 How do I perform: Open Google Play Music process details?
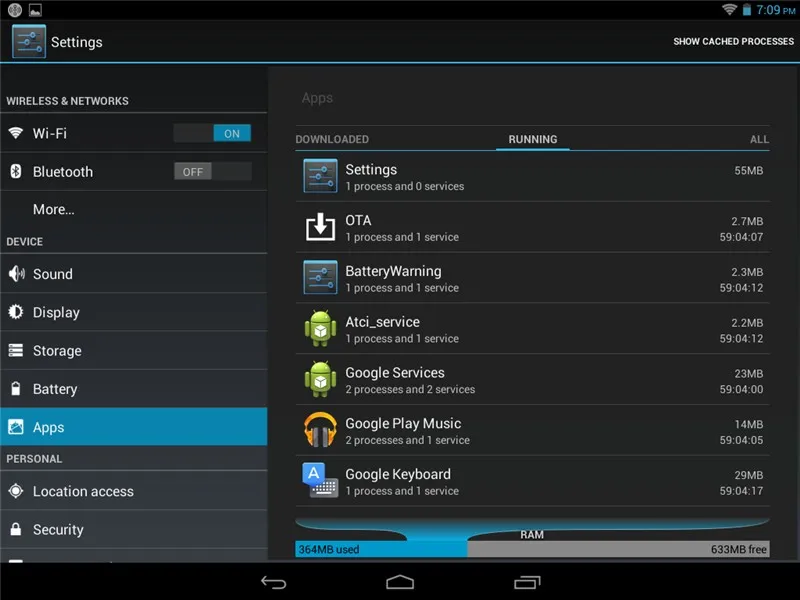(x=532, y=430)
